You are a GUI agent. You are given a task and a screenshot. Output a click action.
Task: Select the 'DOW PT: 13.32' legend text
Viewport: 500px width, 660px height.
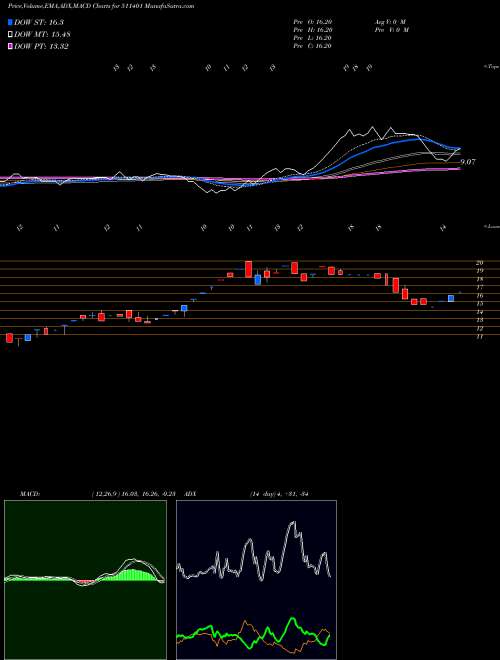[41, 46]
